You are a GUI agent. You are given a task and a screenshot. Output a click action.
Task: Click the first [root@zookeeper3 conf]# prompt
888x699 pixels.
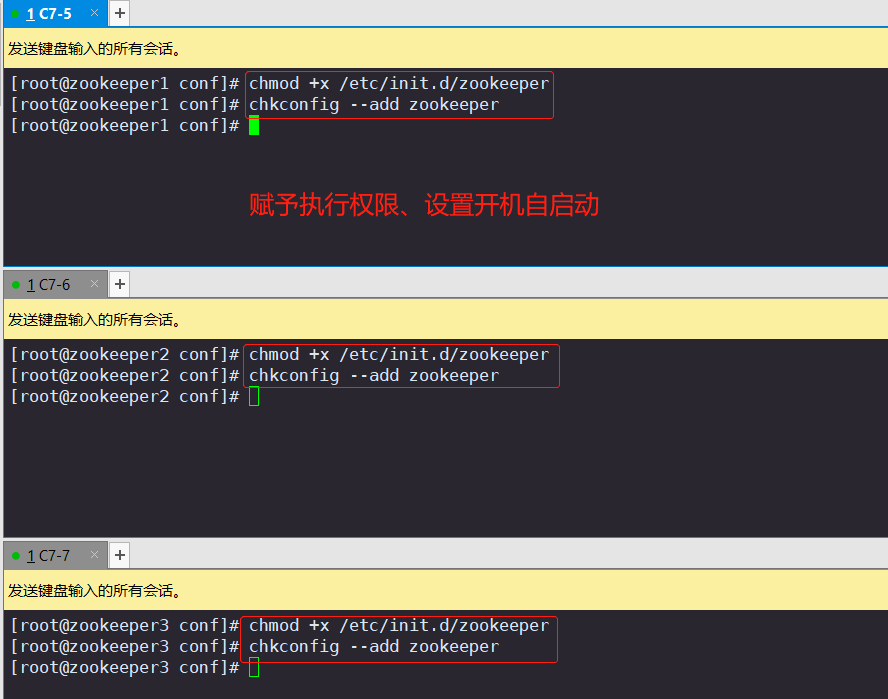tap(125, 625)
